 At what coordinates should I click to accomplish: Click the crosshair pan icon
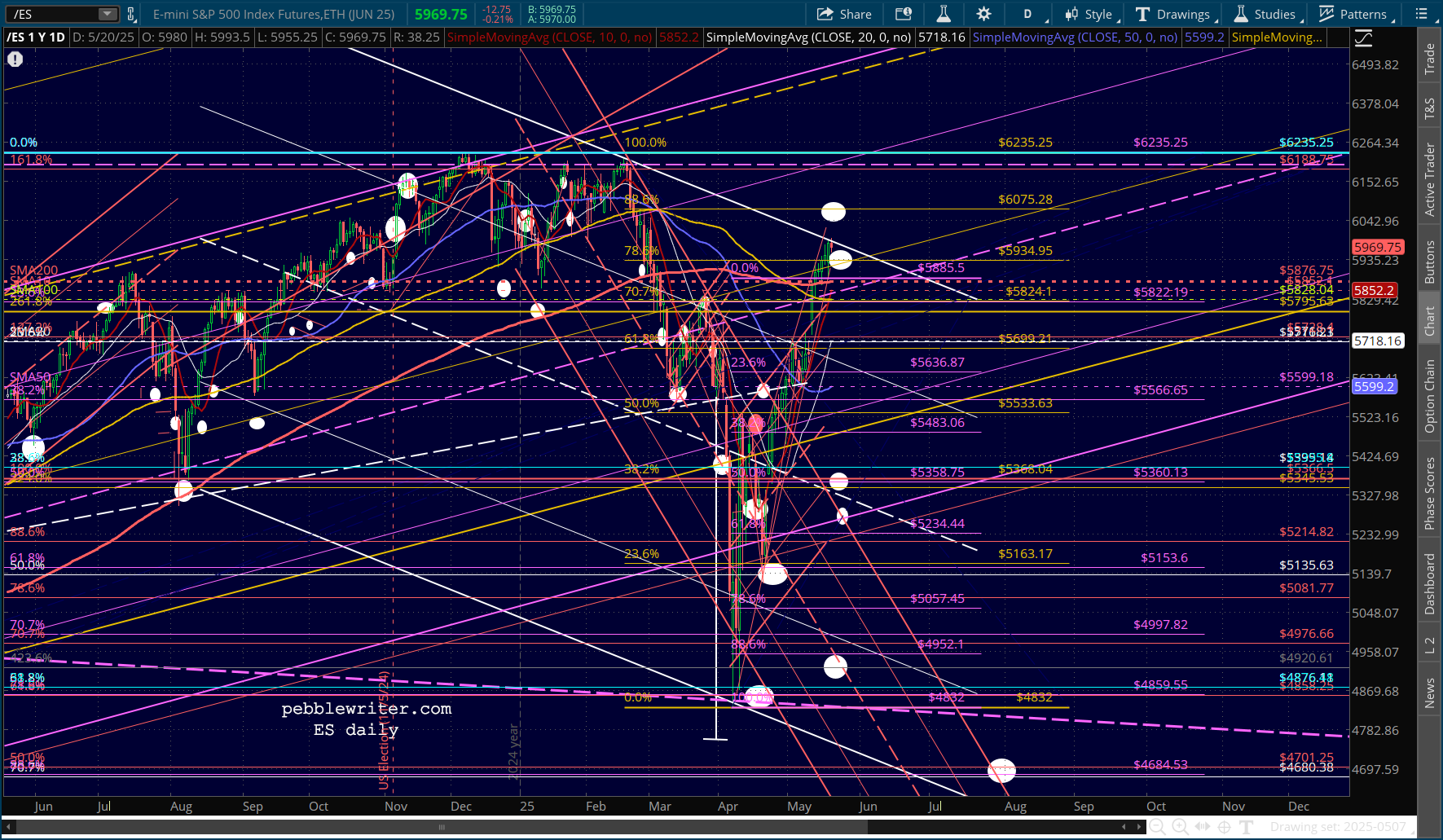click(1224, 827)
